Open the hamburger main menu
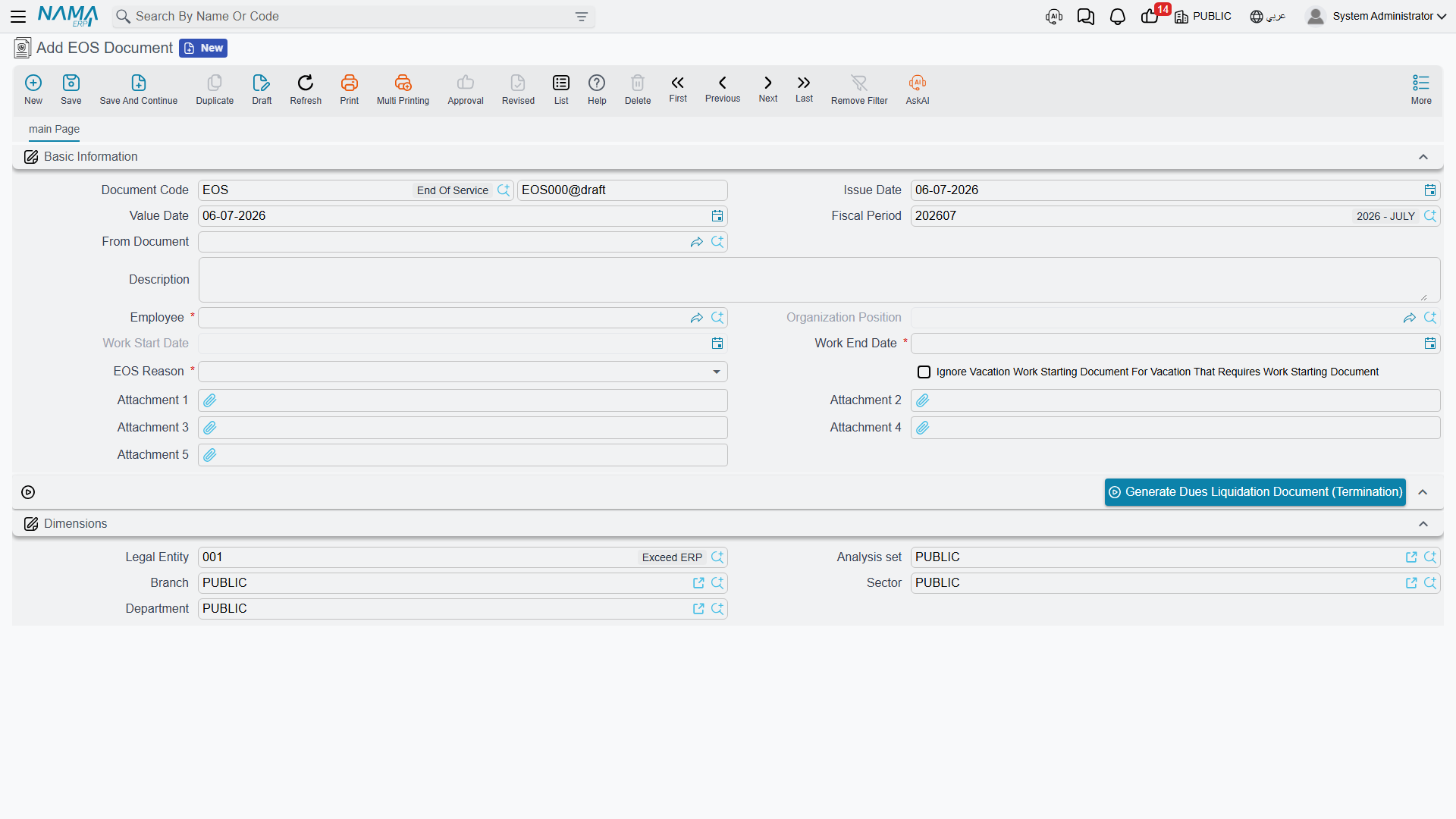The height and width of the screenshot is (819, 1456). point(18,16)
